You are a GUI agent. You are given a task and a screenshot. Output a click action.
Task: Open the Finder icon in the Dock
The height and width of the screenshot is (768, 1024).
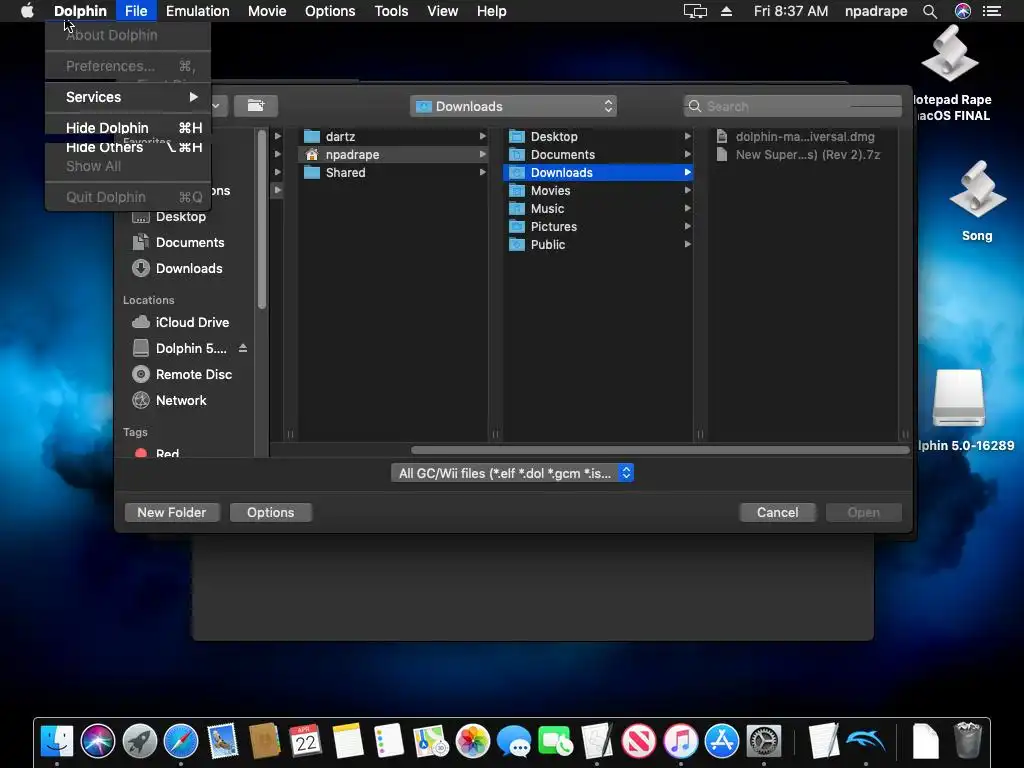57,741
